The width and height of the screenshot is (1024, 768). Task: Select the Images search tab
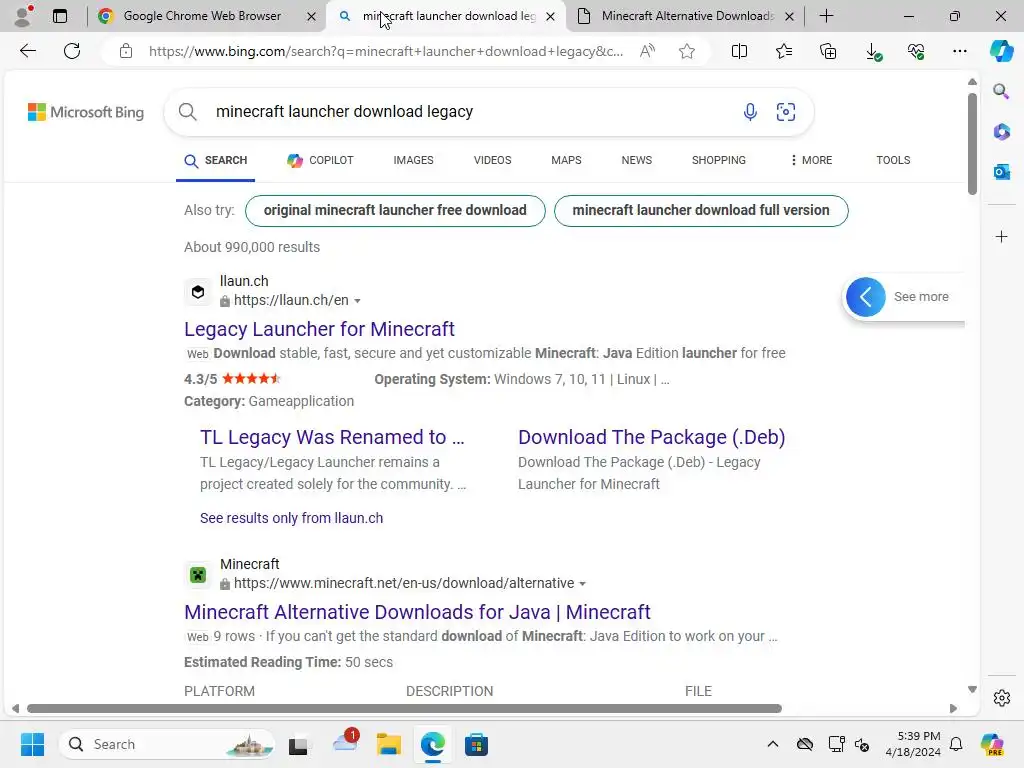[413, 160]
